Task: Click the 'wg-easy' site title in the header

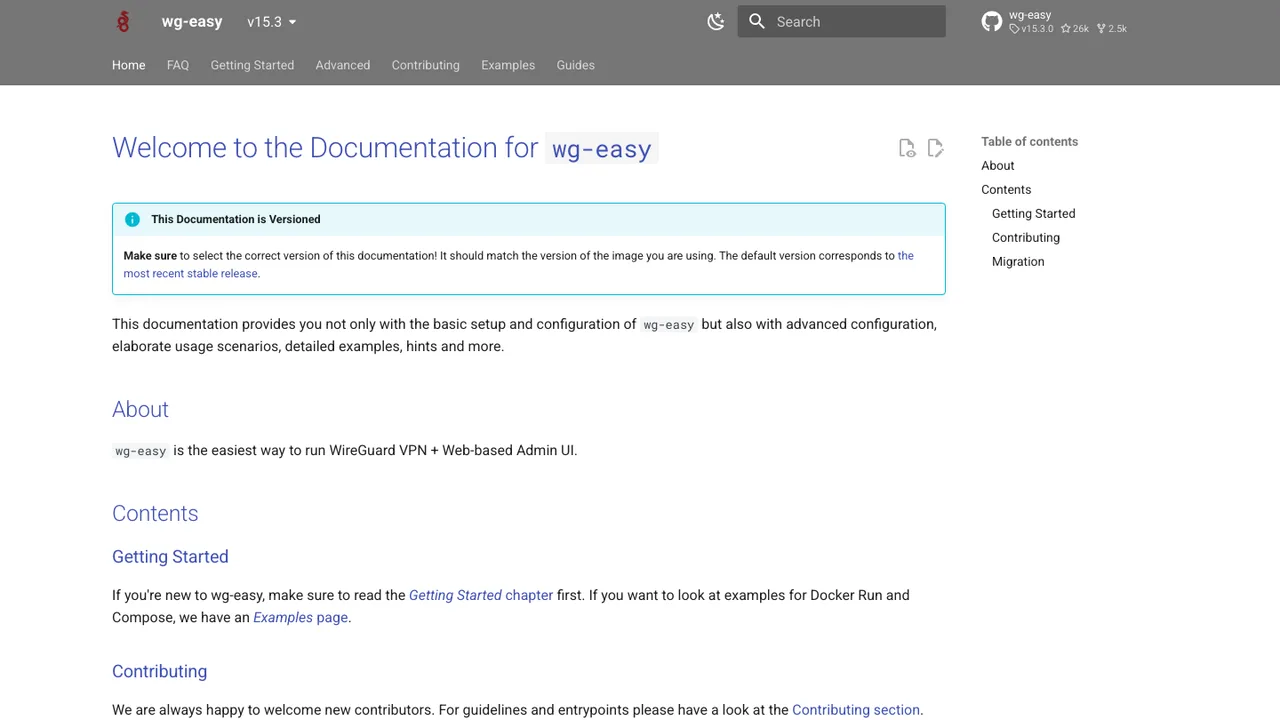Action: coord(192,22)
